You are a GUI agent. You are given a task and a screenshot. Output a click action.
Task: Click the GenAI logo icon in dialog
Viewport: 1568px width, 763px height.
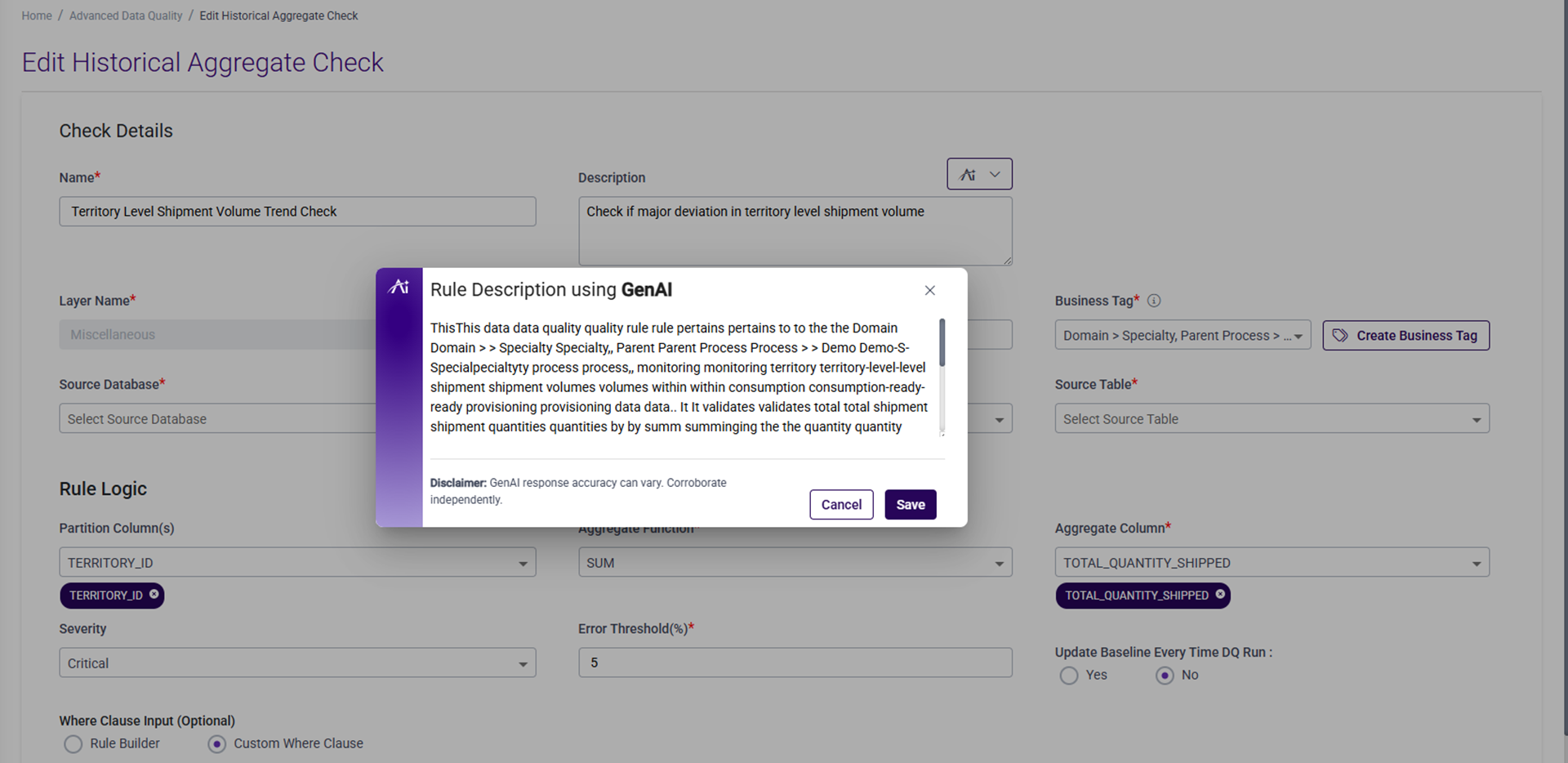click(x=399, y=287)
